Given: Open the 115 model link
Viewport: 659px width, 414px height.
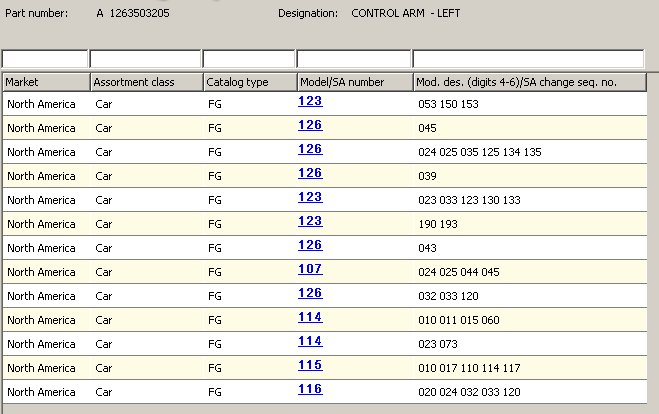Looking at the screenshot, I should coord(310,365).
